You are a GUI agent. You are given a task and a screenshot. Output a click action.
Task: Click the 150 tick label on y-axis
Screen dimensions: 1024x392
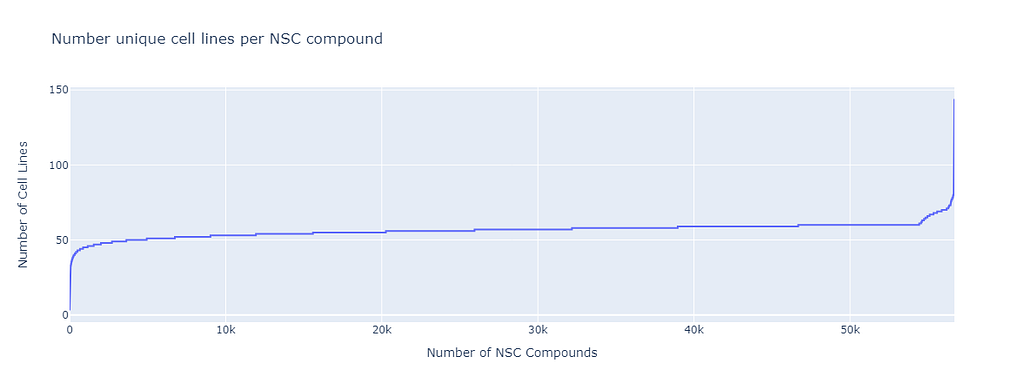[x=57, y=90]
